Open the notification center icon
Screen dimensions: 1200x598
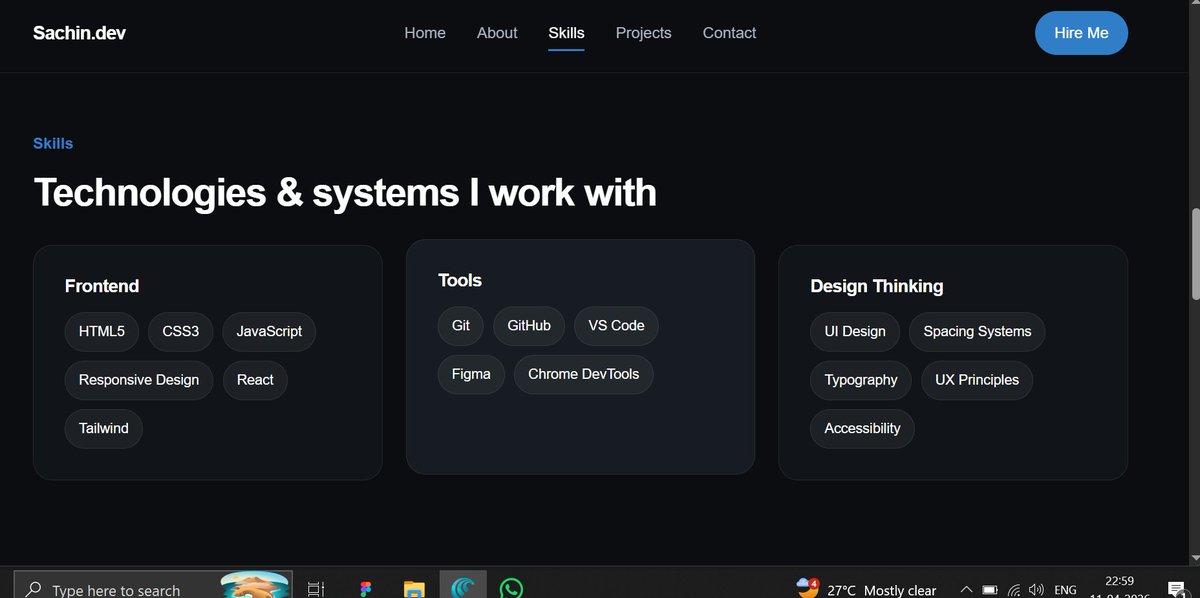tap(1176, 589)
